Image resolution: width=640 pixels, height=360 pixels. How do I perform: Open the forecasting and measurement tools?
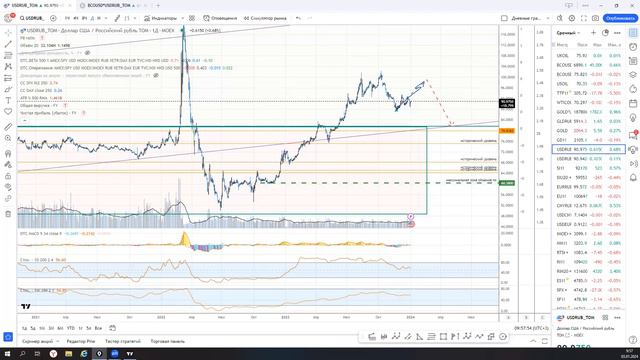[8, 78]
